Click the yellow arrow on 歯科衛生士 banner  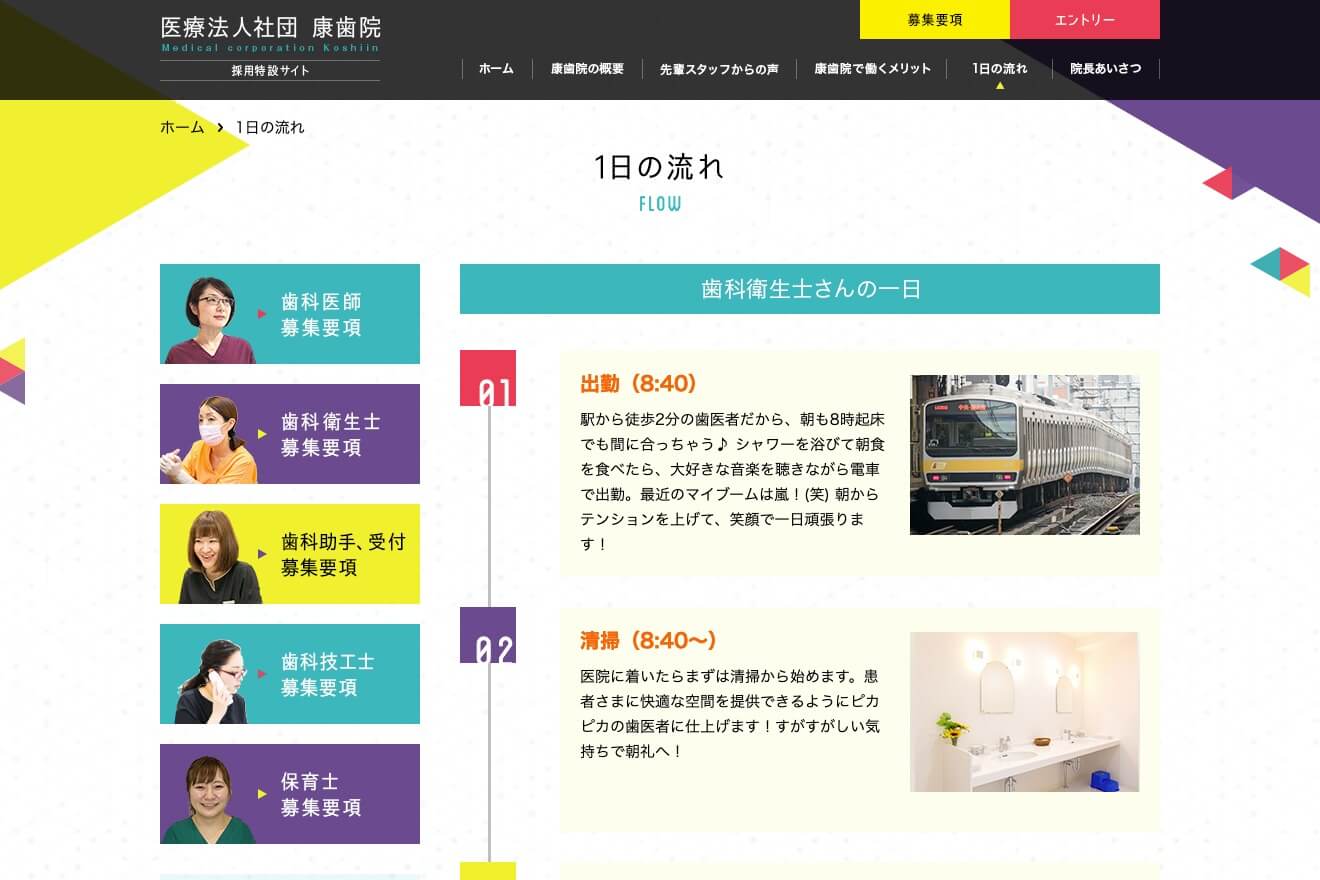[x=262, y=434]
